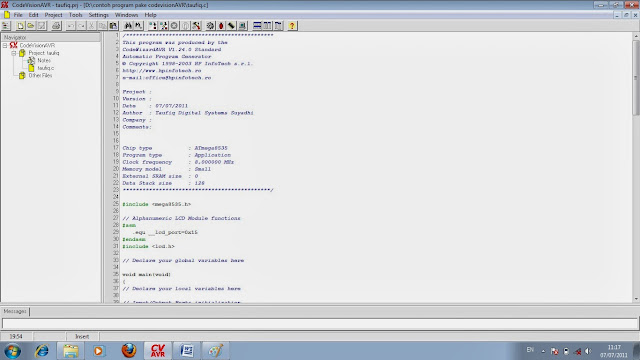Cascade windows using toolbar icon
This screenshot has width=640, height=360.
[278, 26]
